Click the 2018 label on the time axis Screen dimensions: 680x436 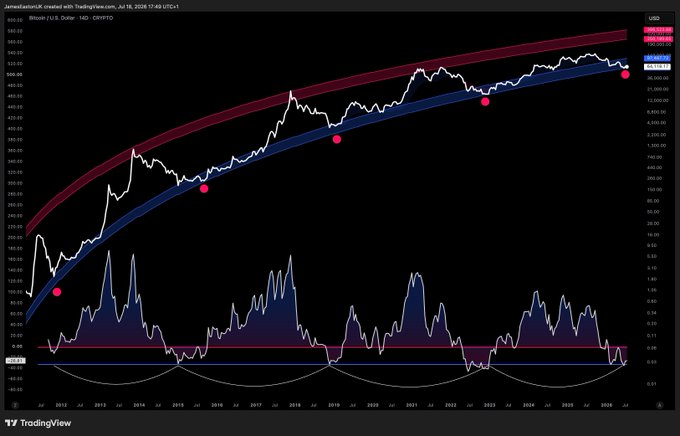pos(295,405)
